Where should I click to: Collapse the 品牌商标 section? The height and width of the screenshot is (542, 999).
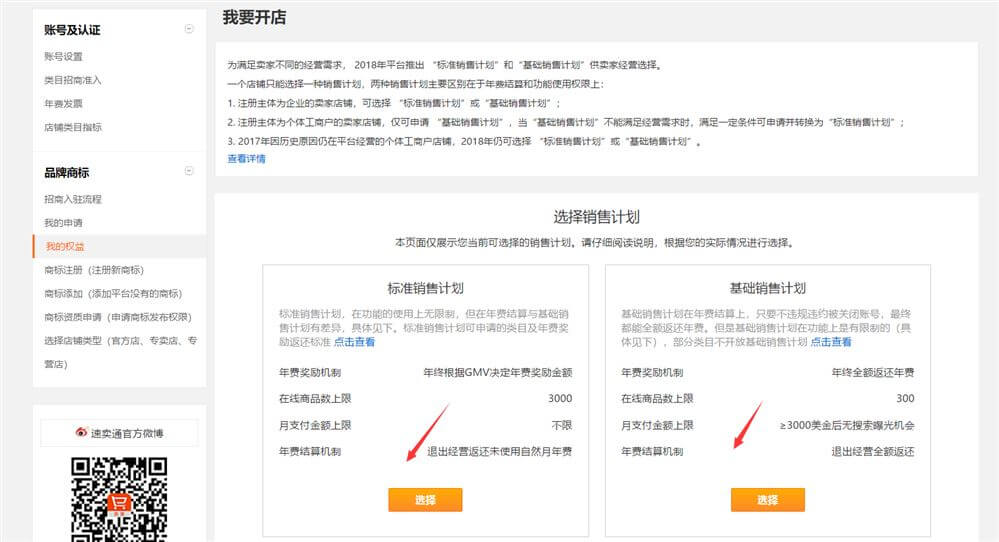point(189,171)
